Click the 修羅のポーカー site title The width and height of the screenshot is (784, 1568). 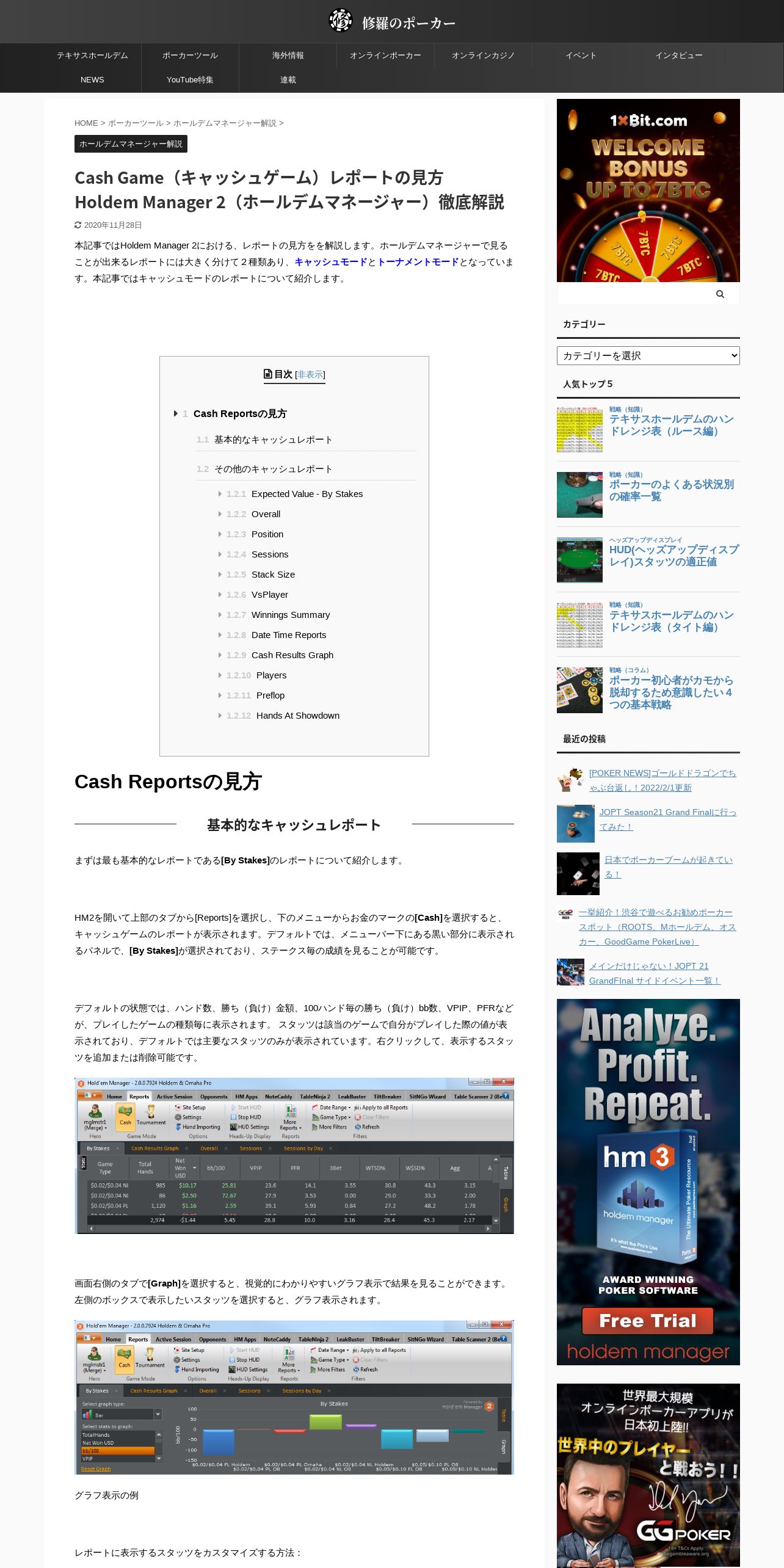pyautogui.click(x=408, y=23)
